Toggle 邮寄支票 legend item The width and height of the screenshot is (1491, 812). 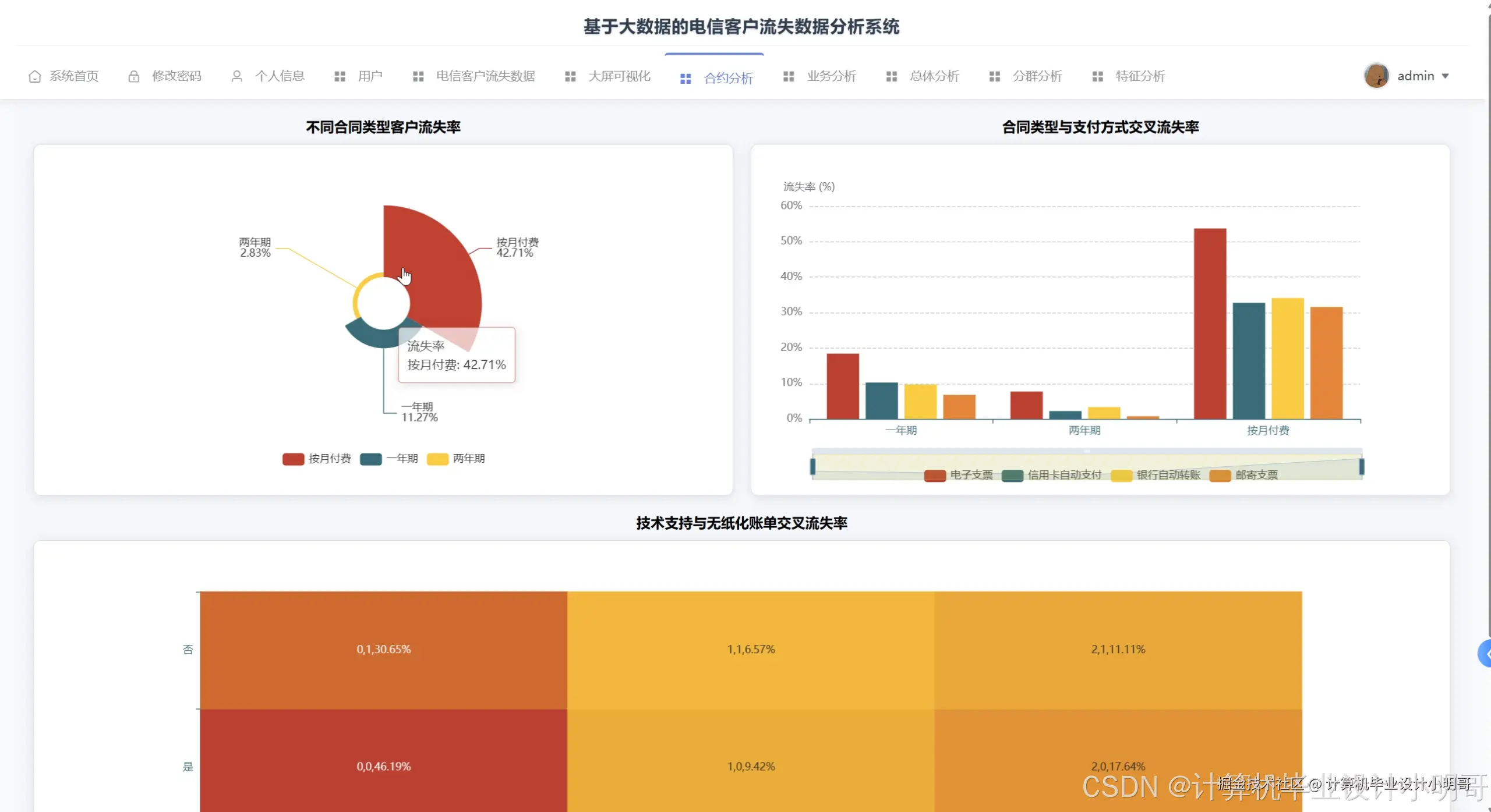click(x=1220, y=475)
